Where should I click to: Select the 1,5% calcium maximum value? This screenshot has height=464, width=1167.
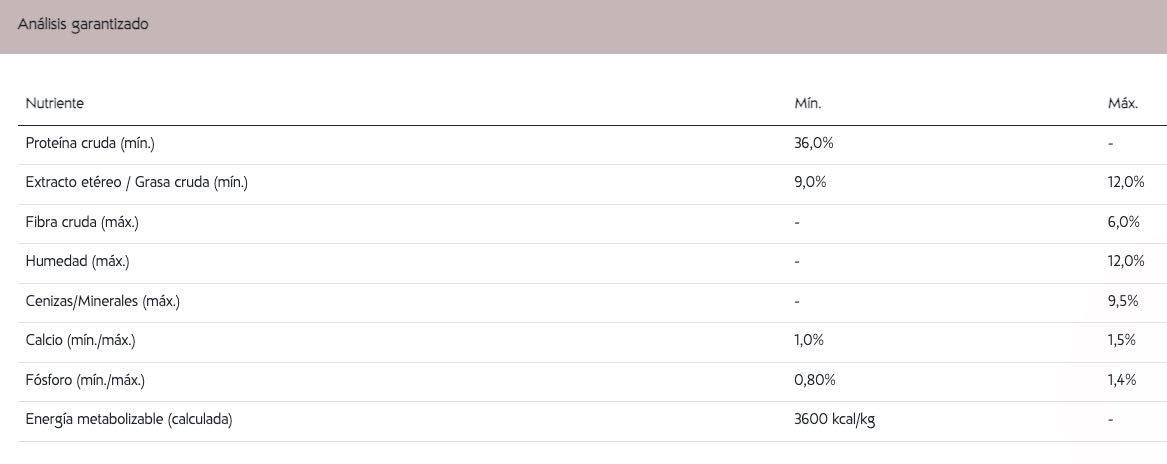tap(1122, 341)
